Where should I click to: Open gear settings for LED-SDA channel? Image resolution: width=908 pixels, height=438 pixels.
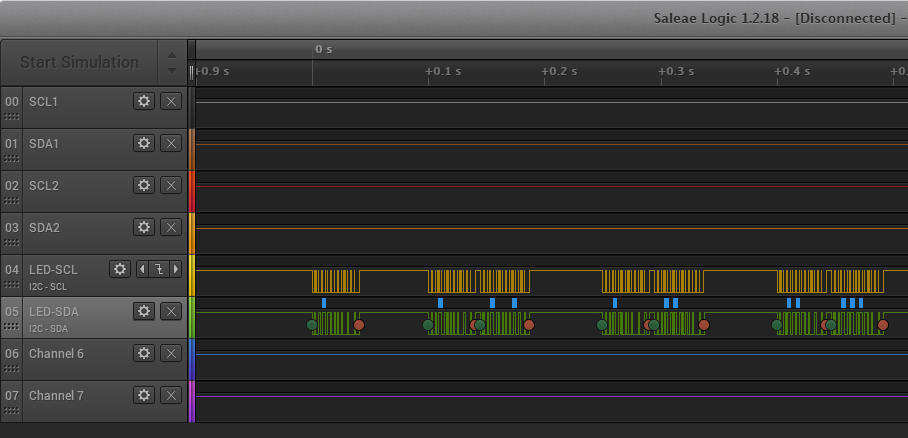[x=144, y=311]
